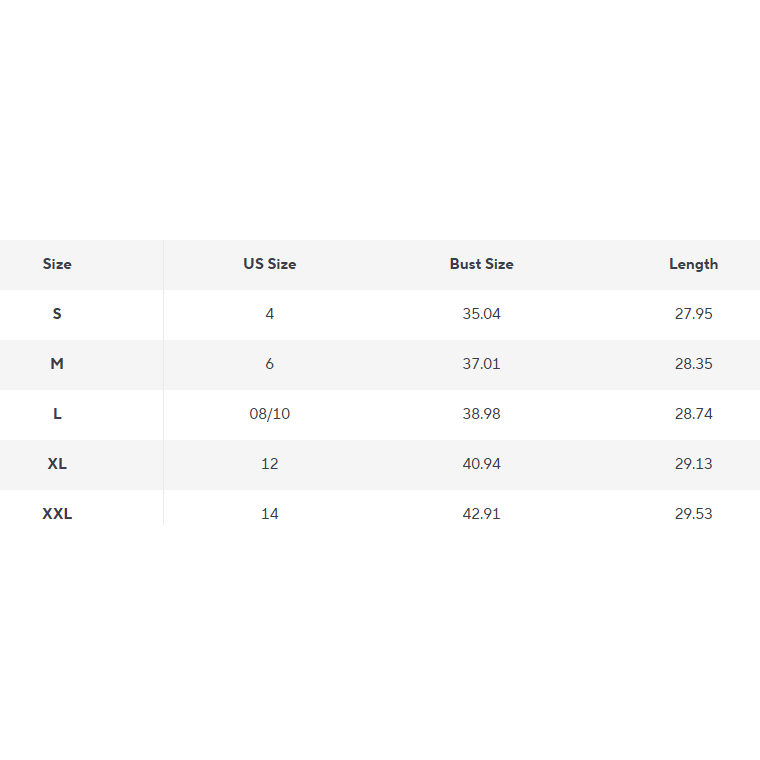Select the XXL size row label
Screen dimensions: 760x760
(x=57, y=514)
